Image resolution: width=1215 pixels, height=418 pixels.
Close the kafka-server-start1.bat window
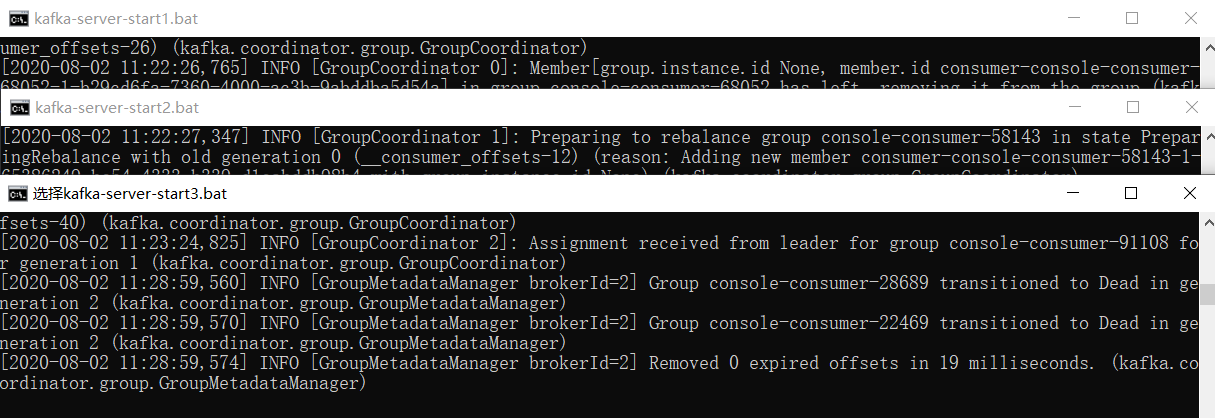coord(1190,18)
